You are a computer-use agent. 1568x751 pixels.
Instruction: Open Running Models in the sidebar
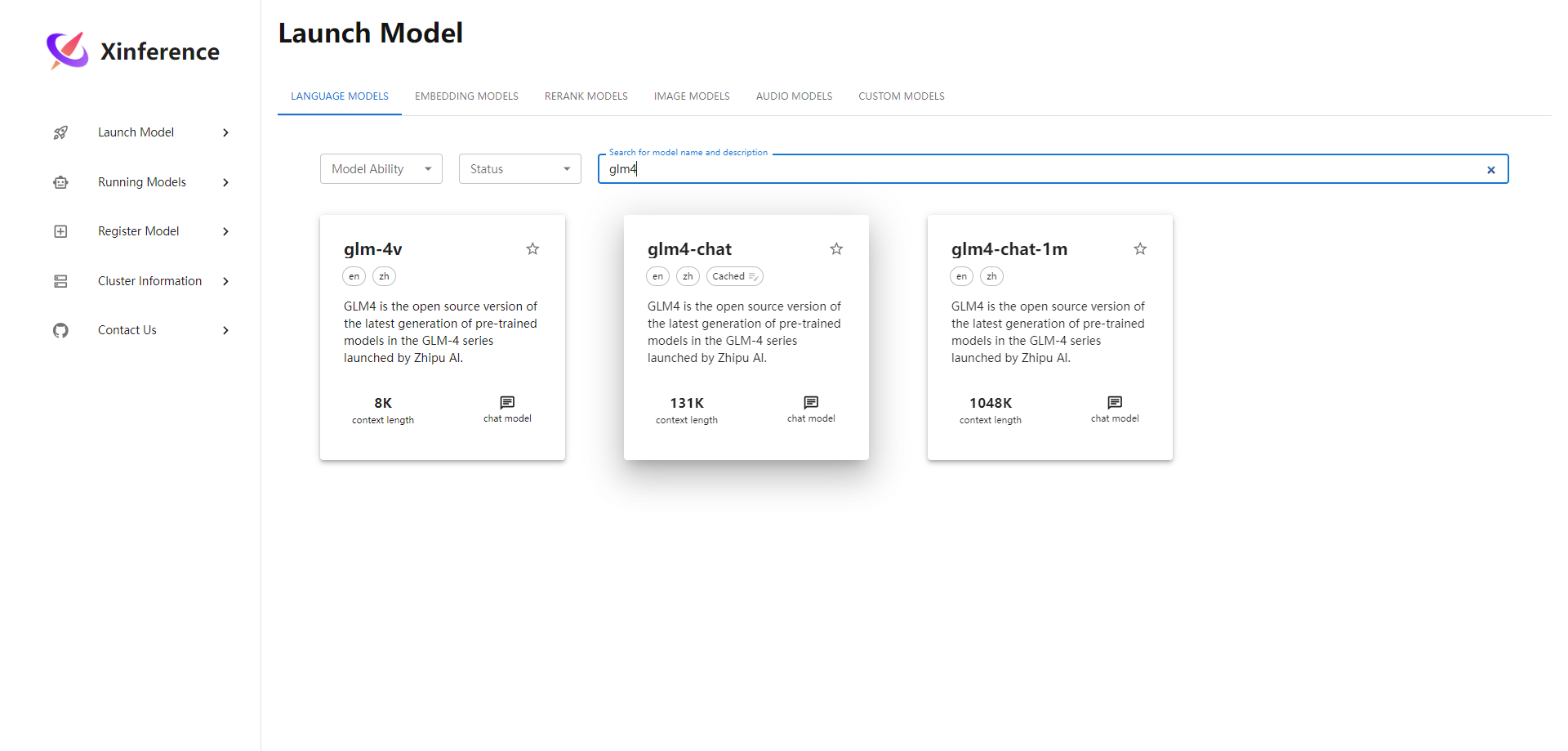pyautogui.click(x=141, y=182)
